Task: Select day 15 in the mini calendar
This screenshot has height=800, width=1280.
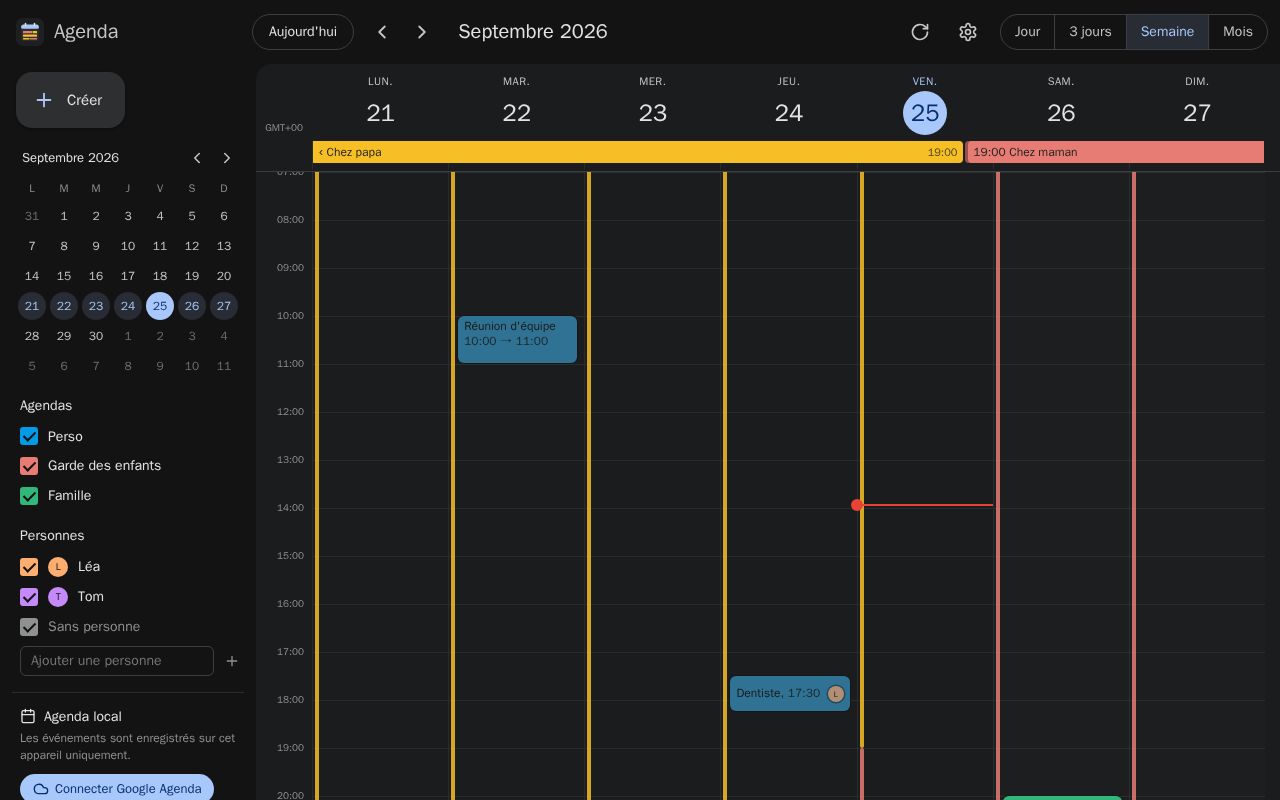Action: click(x=64, y=276)
